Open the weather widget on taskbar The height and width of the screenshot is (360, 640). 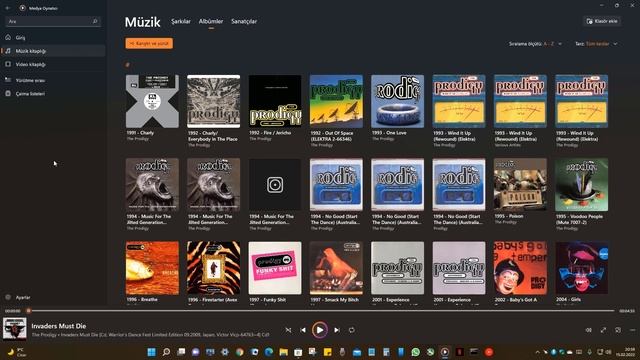(16, 352)
